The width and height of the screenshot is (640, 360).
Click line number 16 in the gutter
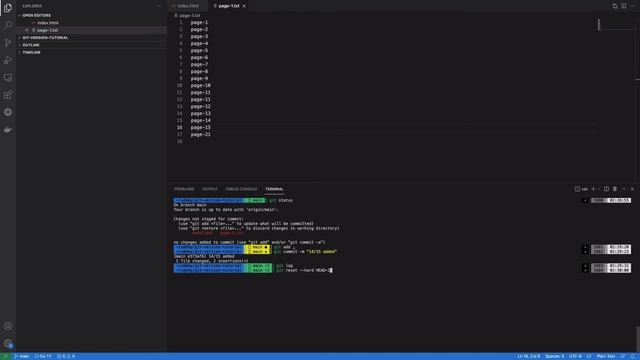(179, 127)
